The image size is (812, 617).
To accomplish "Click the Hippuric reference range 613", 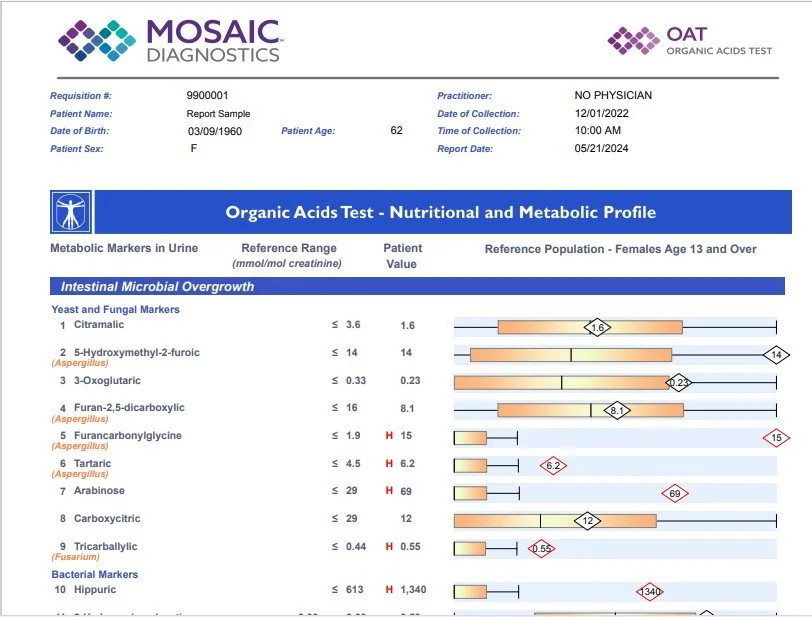I will tap(354, 590).
